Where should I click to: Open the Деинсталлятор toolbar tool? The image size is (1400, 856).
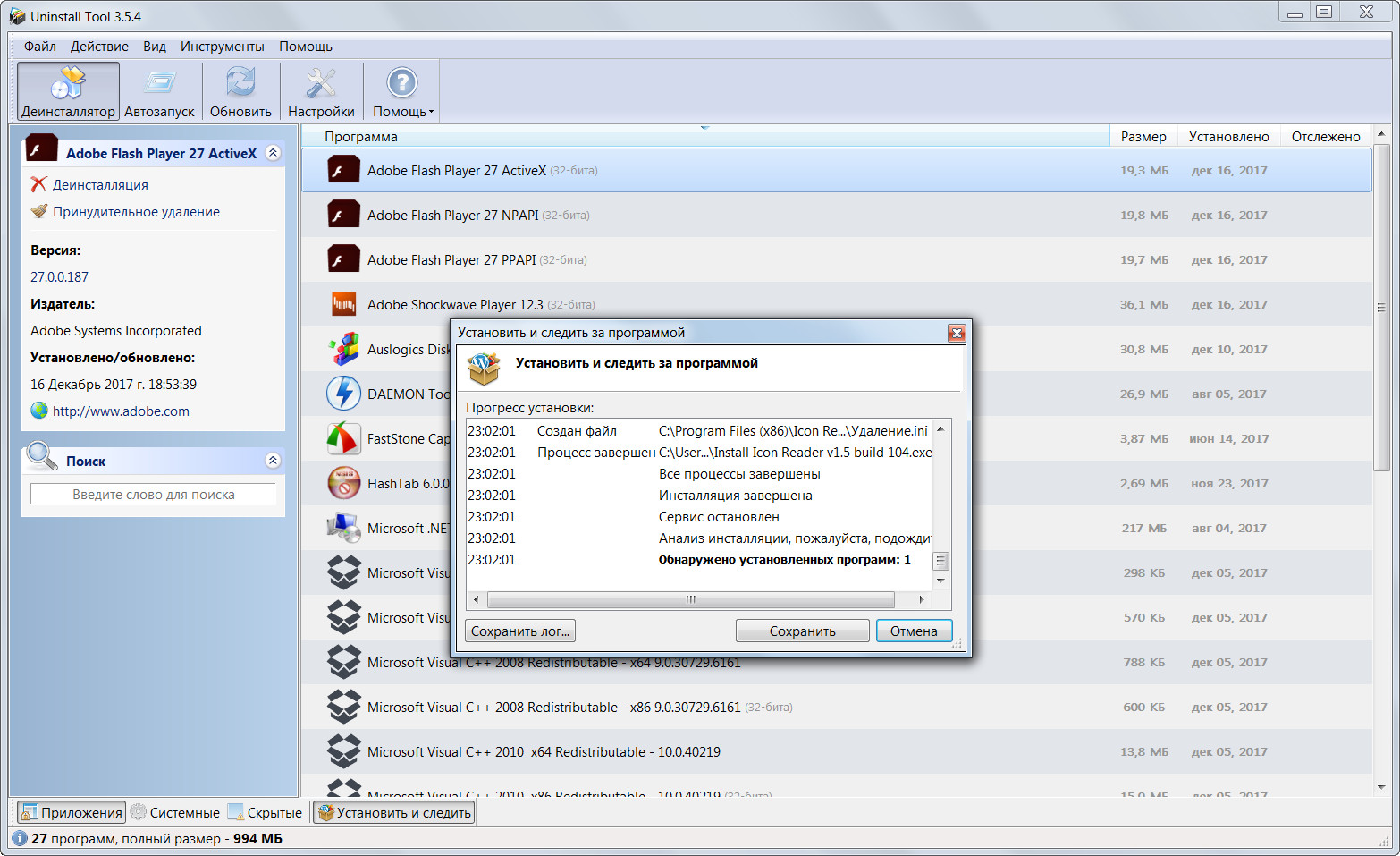[x=68, y=91]
